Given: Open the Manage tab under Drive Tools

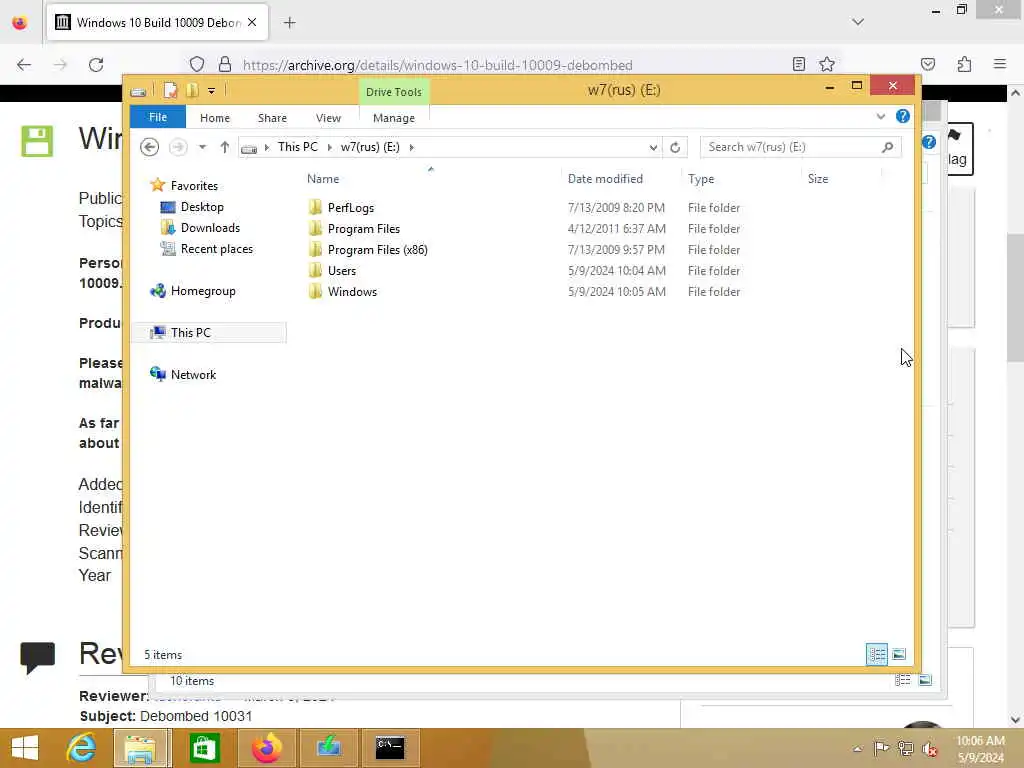Looking at the screenshot, I should (394, 118).
